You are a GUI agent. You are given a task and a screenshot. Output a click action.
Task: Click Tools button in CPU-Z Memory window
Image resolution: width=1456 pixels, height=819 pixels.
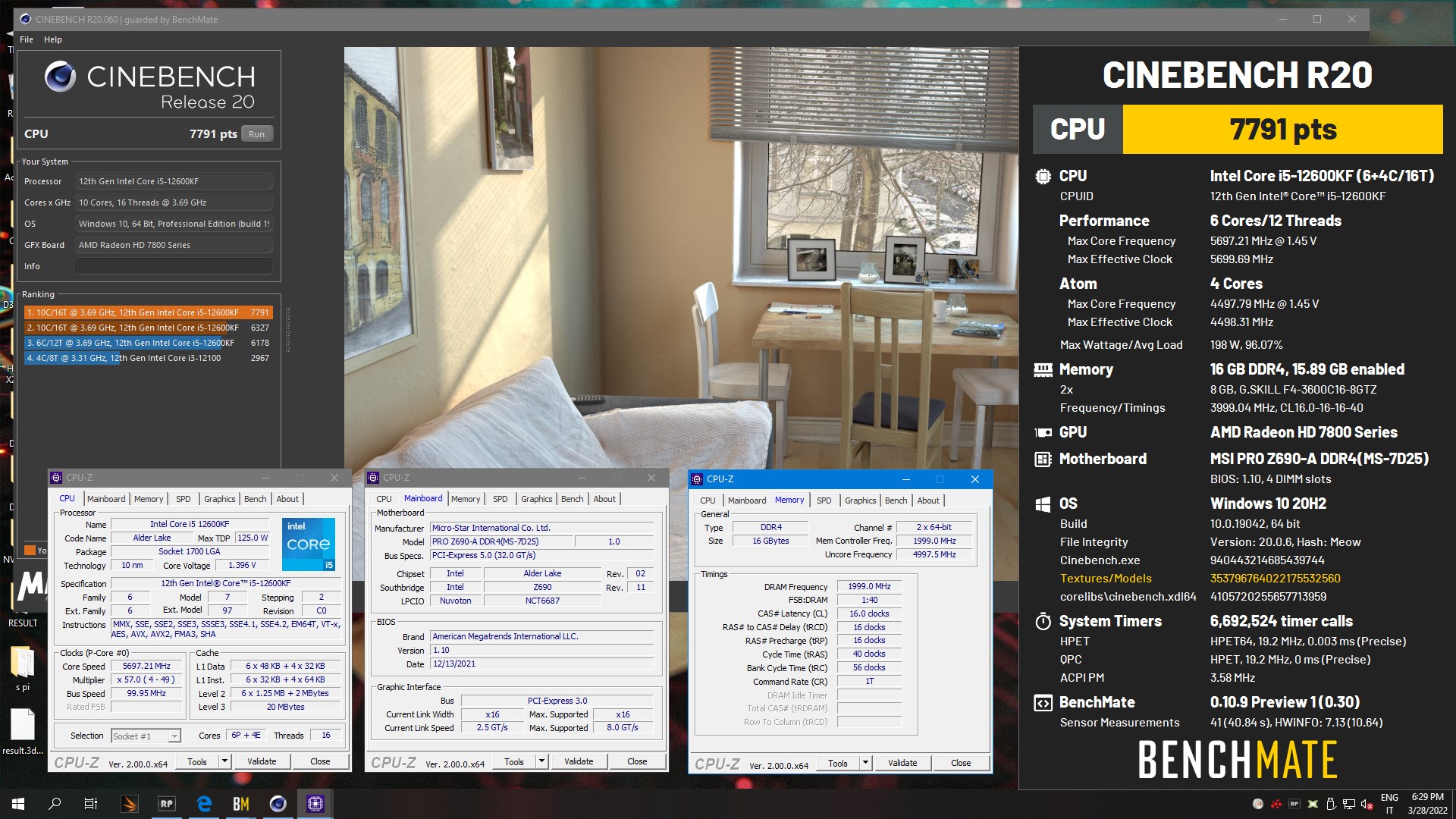(x=838, y=763)
